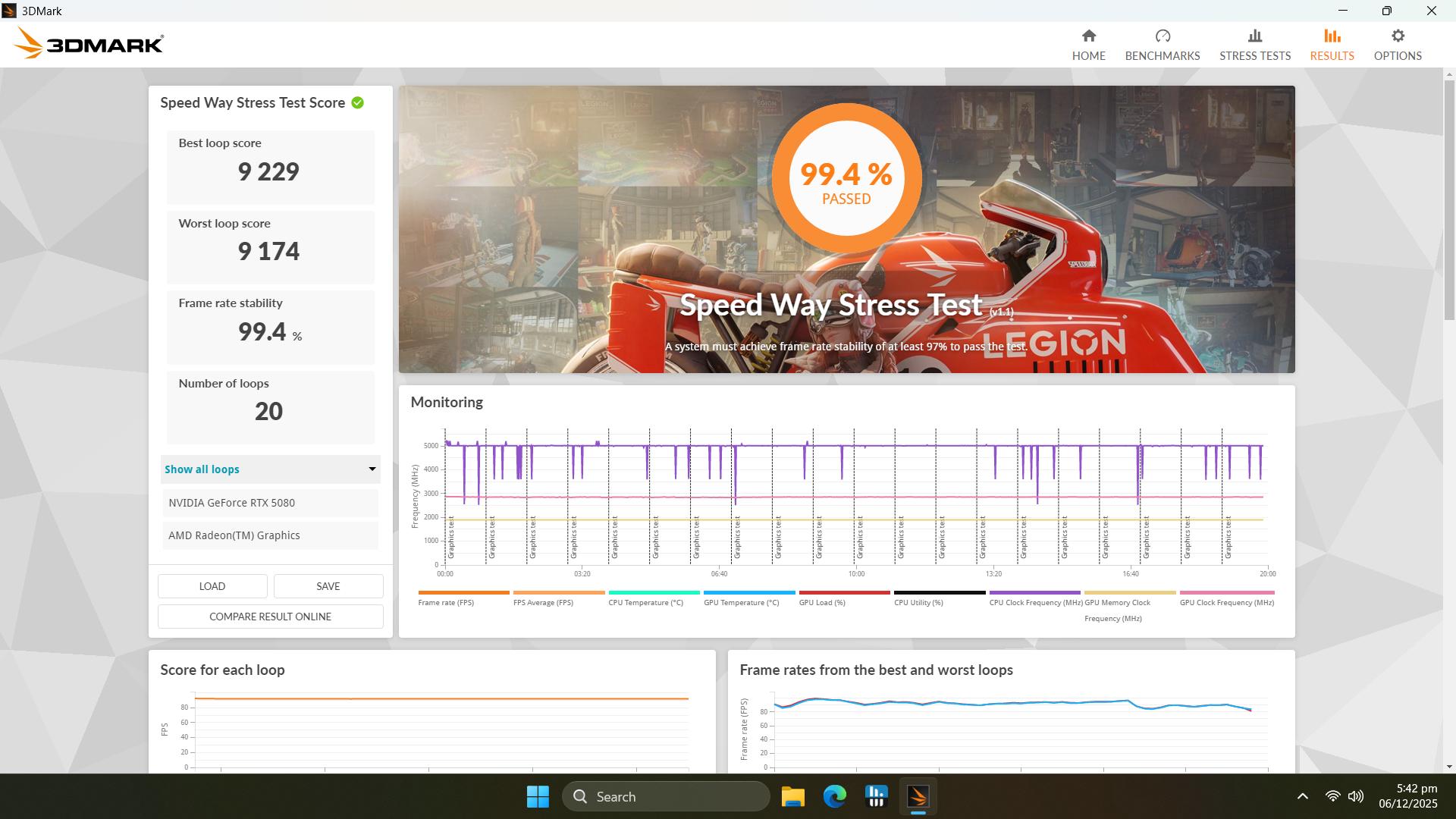Viewport: 1456px width, 819px height.
Task: Click the green validation checkmark icon
Action: [357, 103]
